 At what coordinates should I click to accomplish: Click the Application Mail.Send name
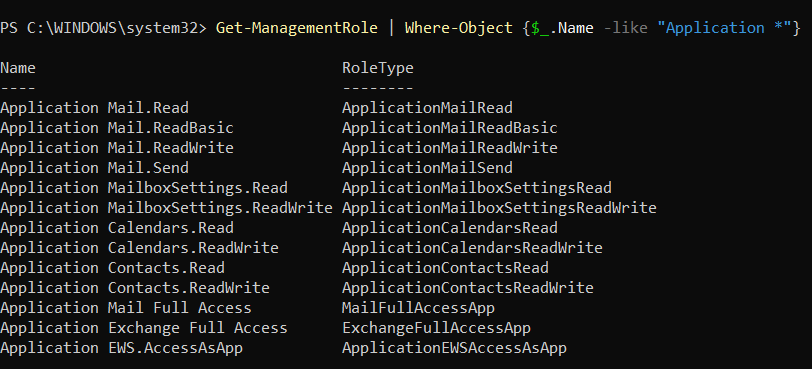click(x=94, y=168)
